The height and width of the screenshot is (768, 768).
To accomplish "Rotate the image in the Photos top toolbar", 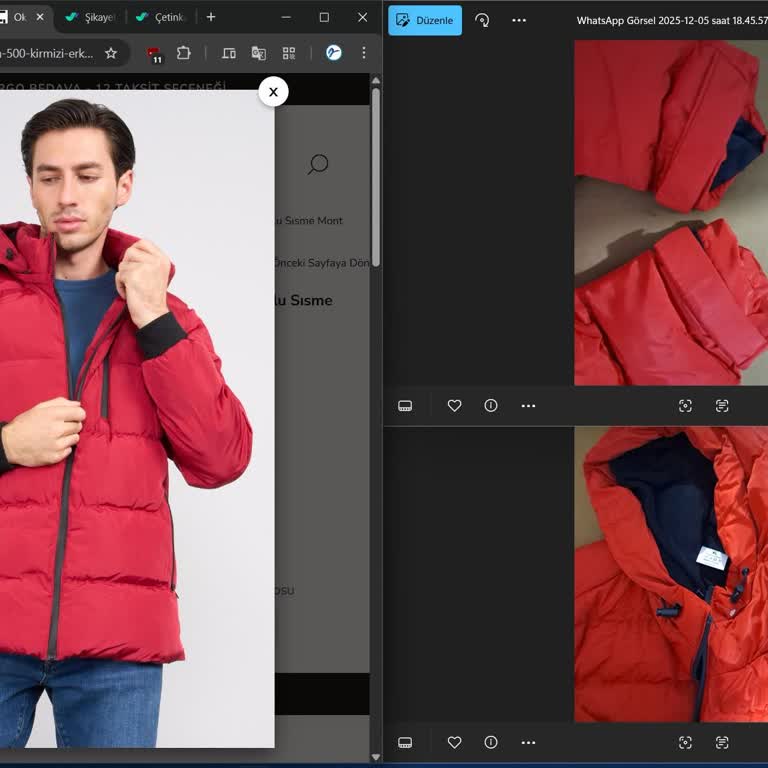I will 482,20.
